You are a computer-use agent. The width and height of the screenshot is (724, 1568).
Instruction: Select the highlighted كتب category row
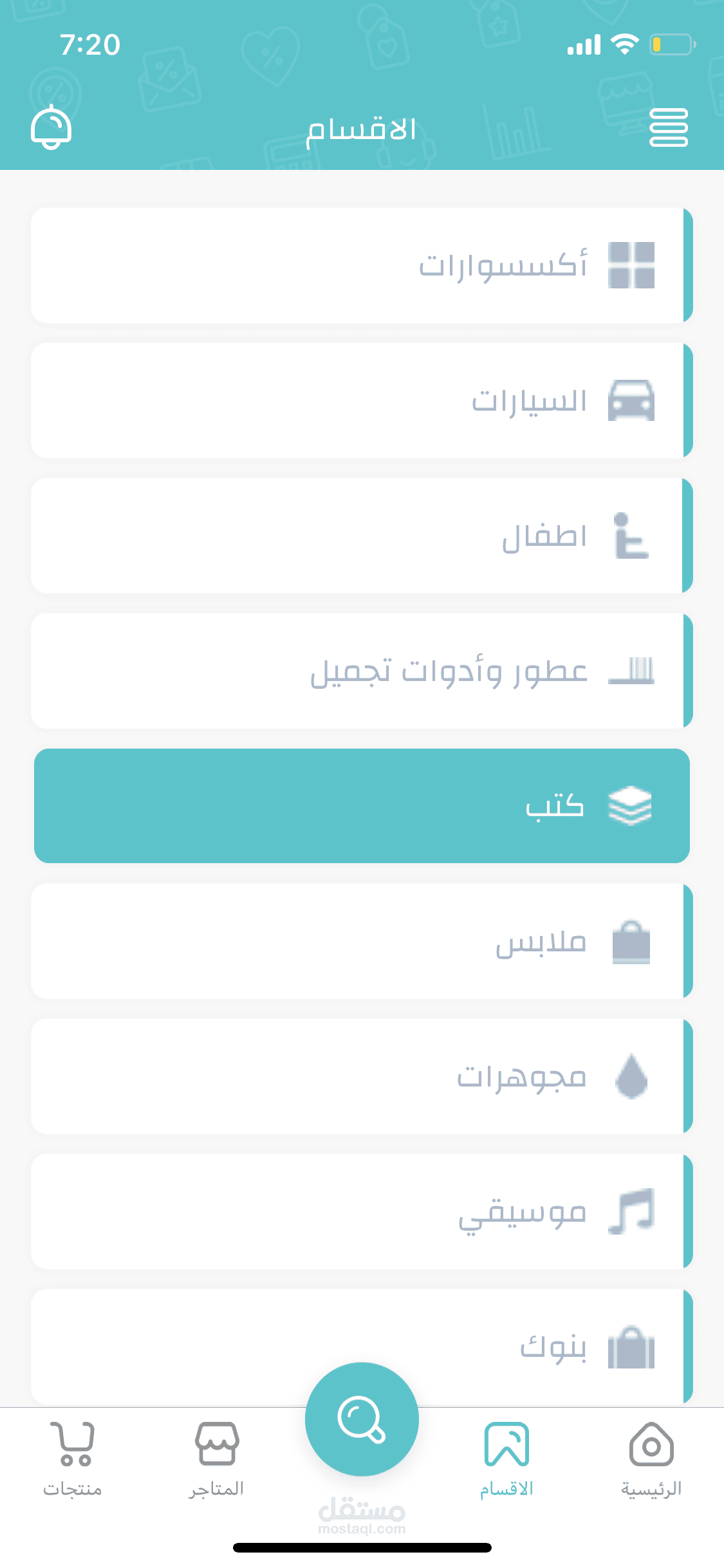click(362, 806)
